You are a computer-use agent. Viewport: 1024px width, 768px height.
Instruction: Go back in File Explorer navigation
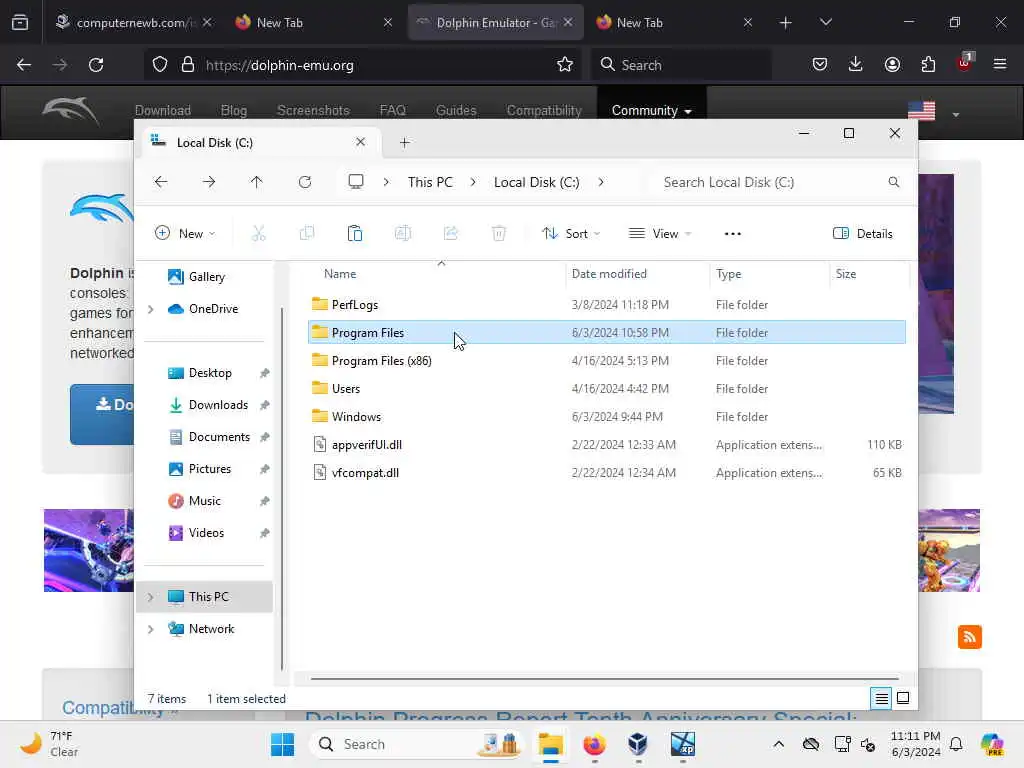point(161,182)
